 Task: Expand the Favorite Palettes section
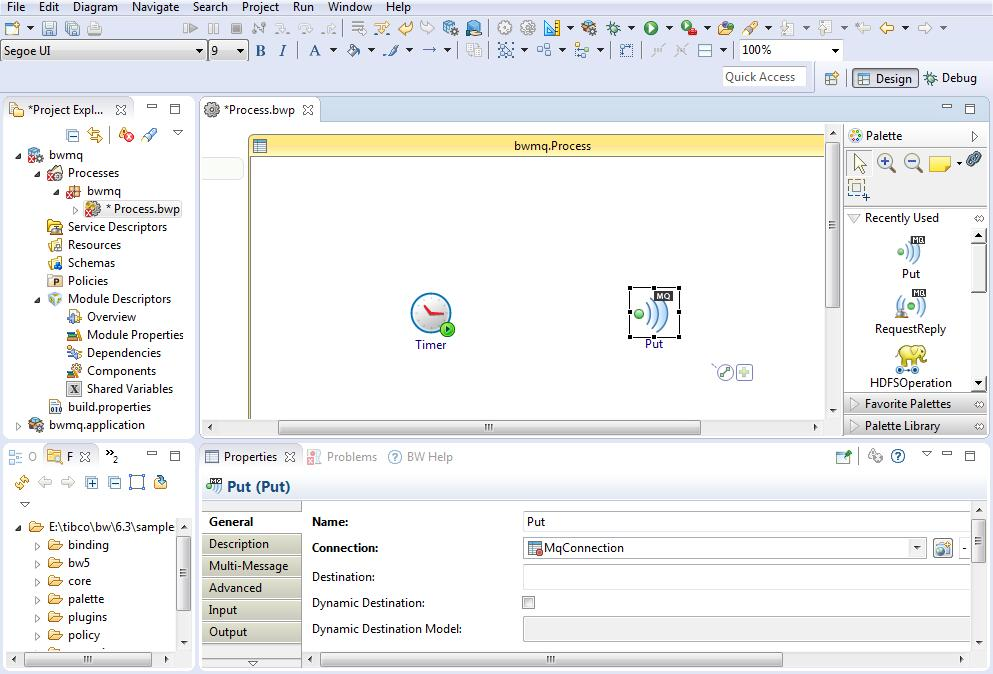tap(854, 404)
